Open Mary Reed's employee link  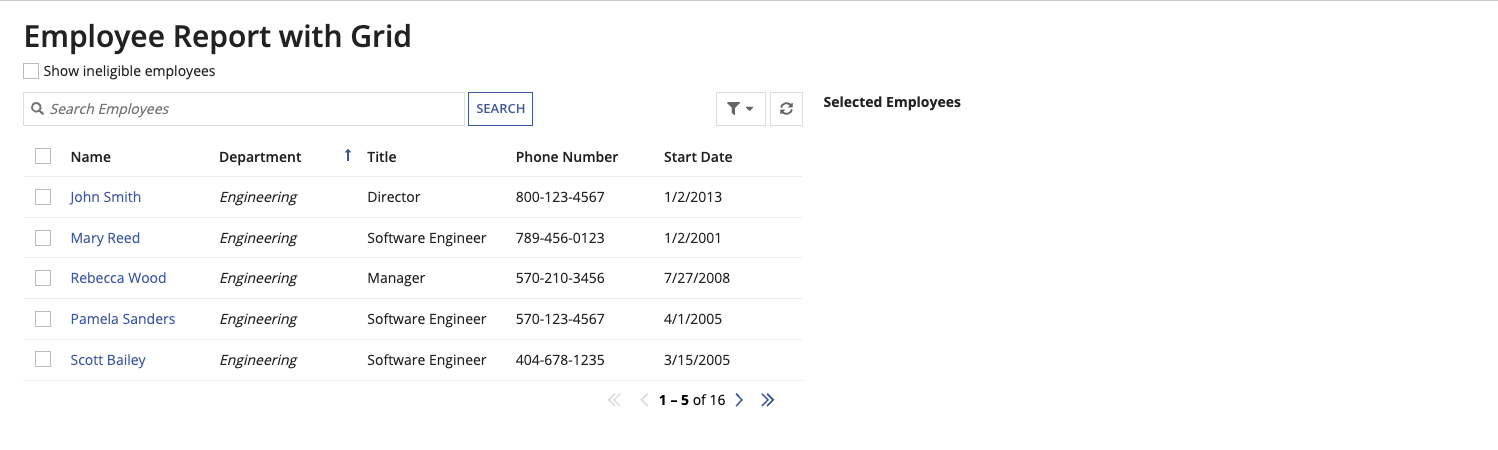[x=105, y=238]
